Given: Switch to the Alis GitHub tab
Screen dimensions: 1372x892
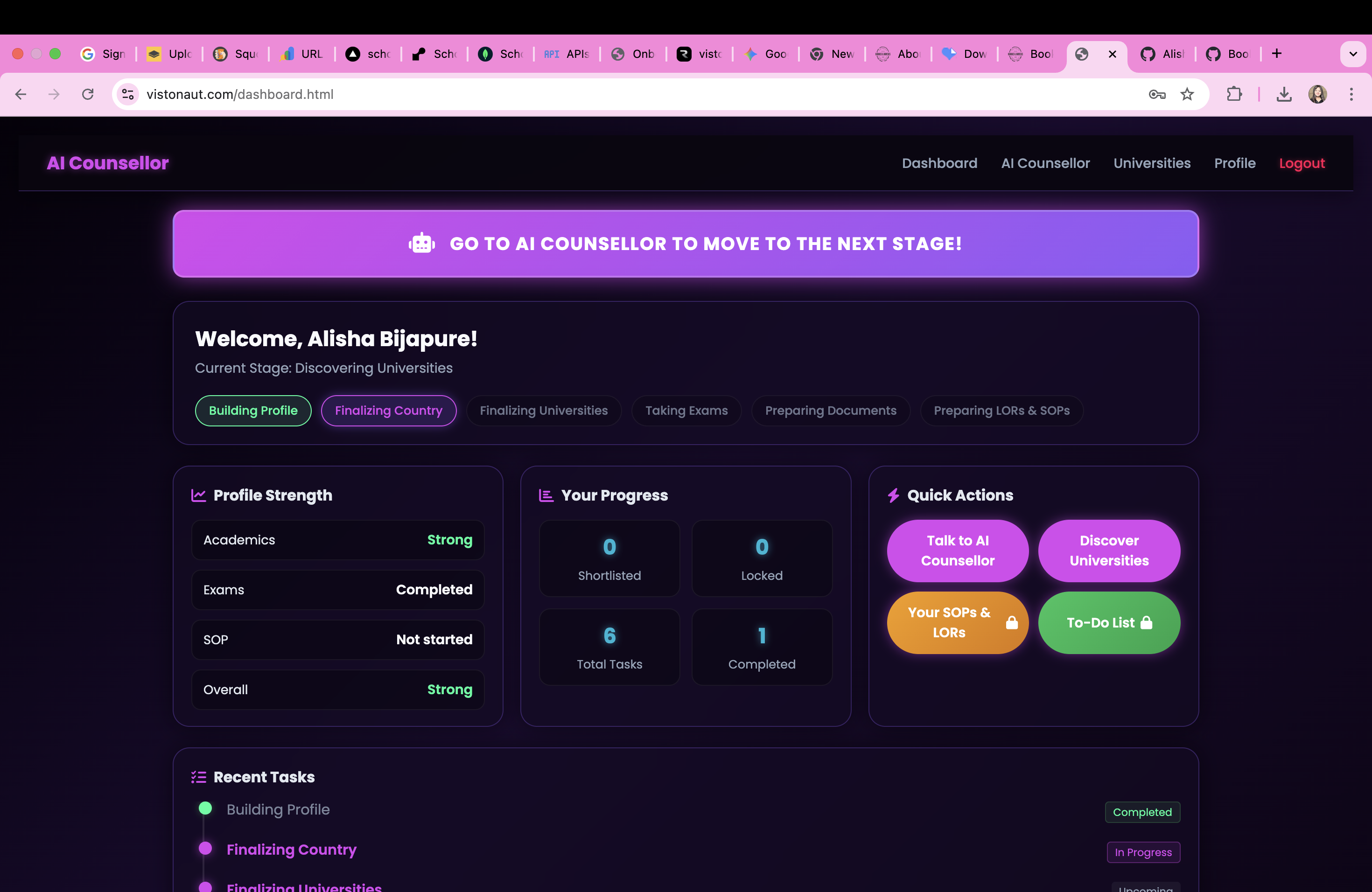Looking at the screenshot, I should tap(1163, 54).
